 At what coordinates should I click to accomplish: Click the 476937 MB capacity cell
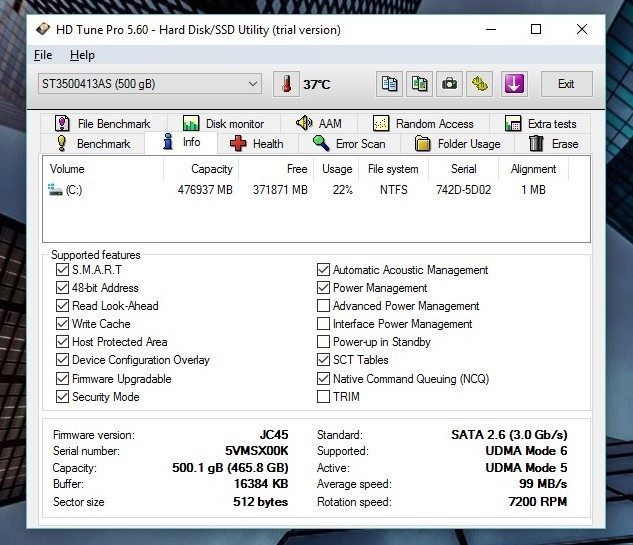point(205,190)
